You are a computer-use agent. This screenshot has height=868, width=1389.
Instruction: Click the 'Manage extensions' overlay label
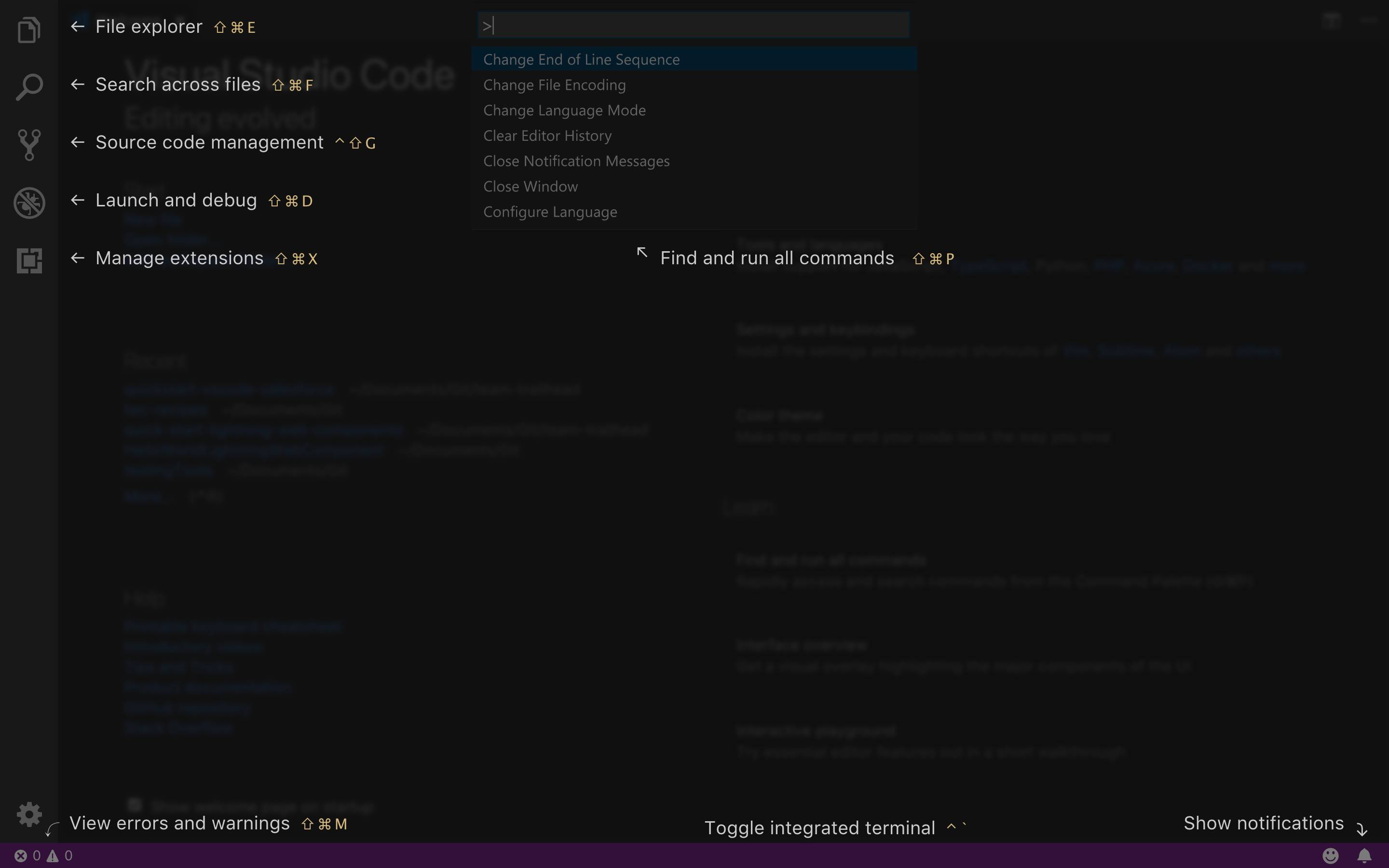[179, 258]
